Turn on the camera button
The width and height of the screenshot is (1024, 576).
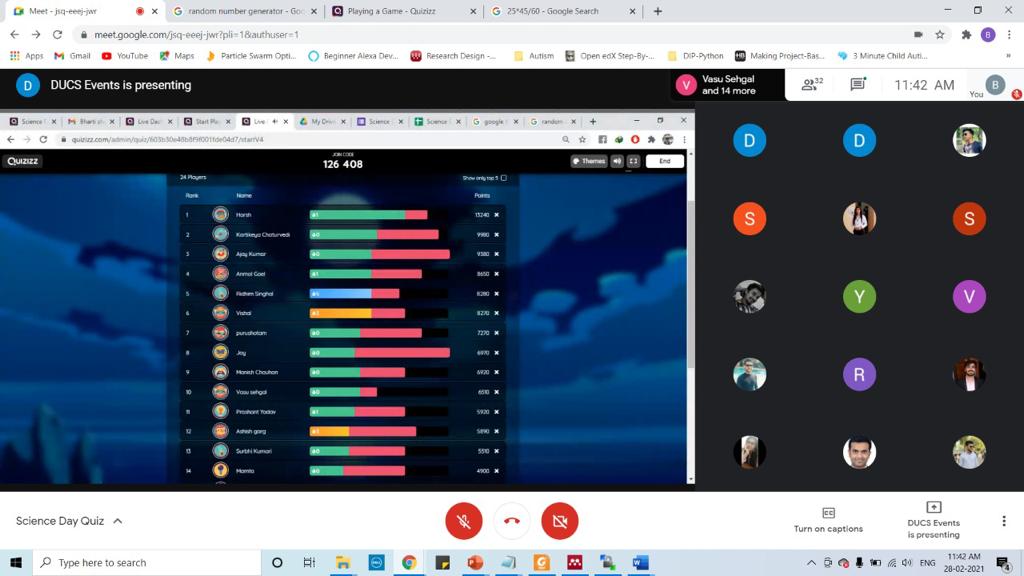(x=560, y=521)
